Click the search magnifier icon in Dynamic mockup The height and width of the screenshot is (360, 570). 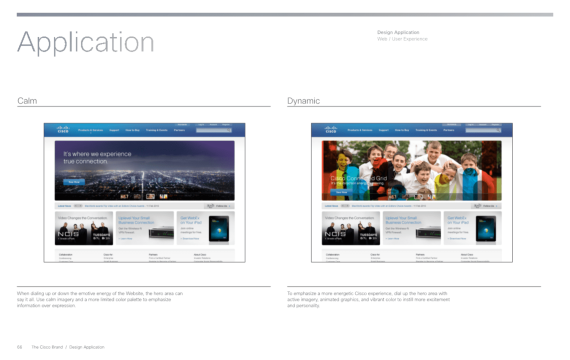[x=498, y=130]
